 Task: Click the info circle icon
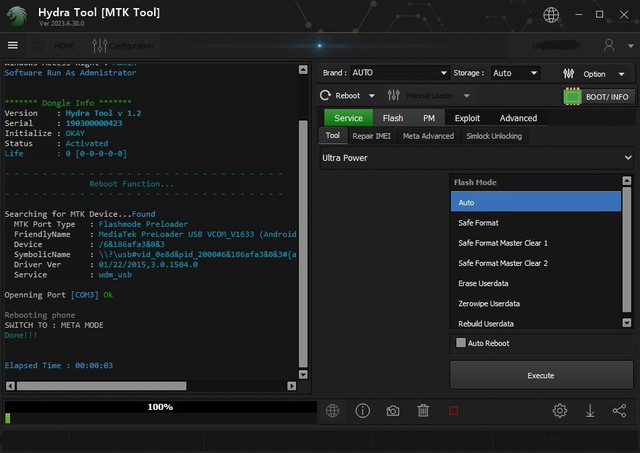362,411
